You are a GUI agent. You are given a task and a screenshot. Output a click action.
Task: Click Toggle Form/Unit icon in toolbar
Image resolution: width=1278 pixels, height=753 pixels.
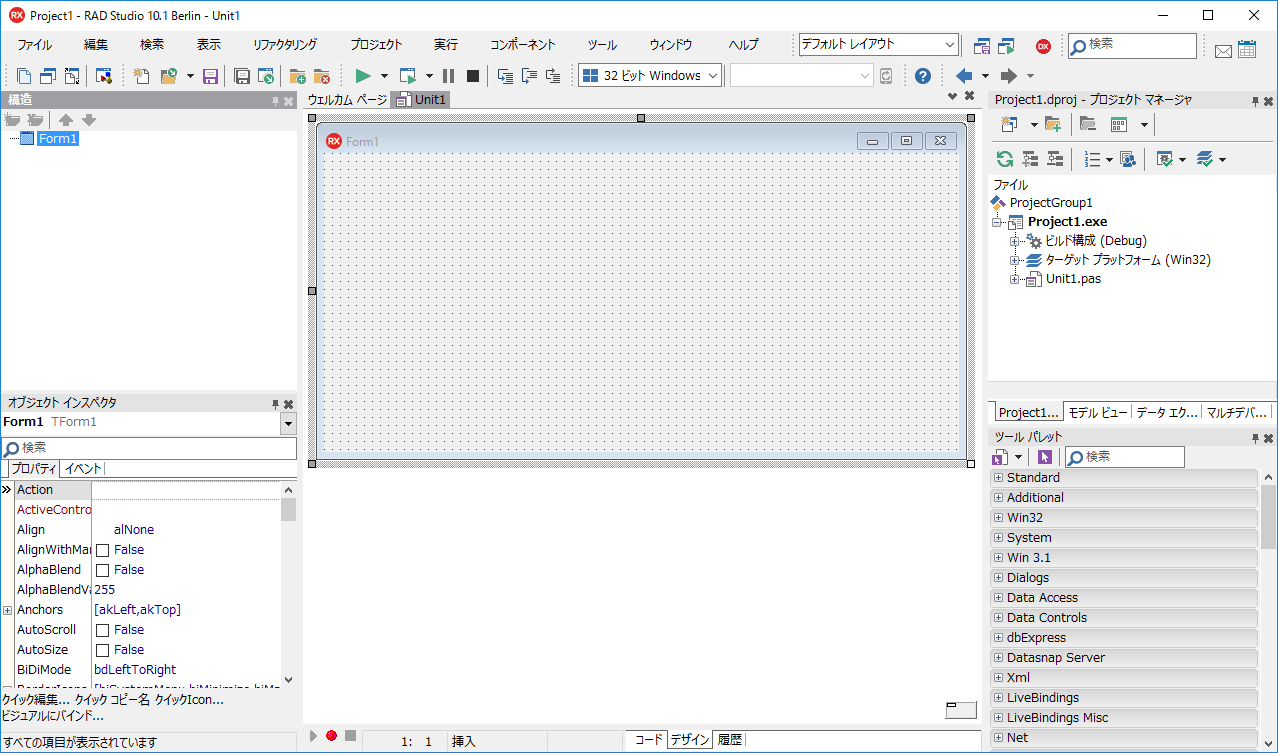point(72,76)
